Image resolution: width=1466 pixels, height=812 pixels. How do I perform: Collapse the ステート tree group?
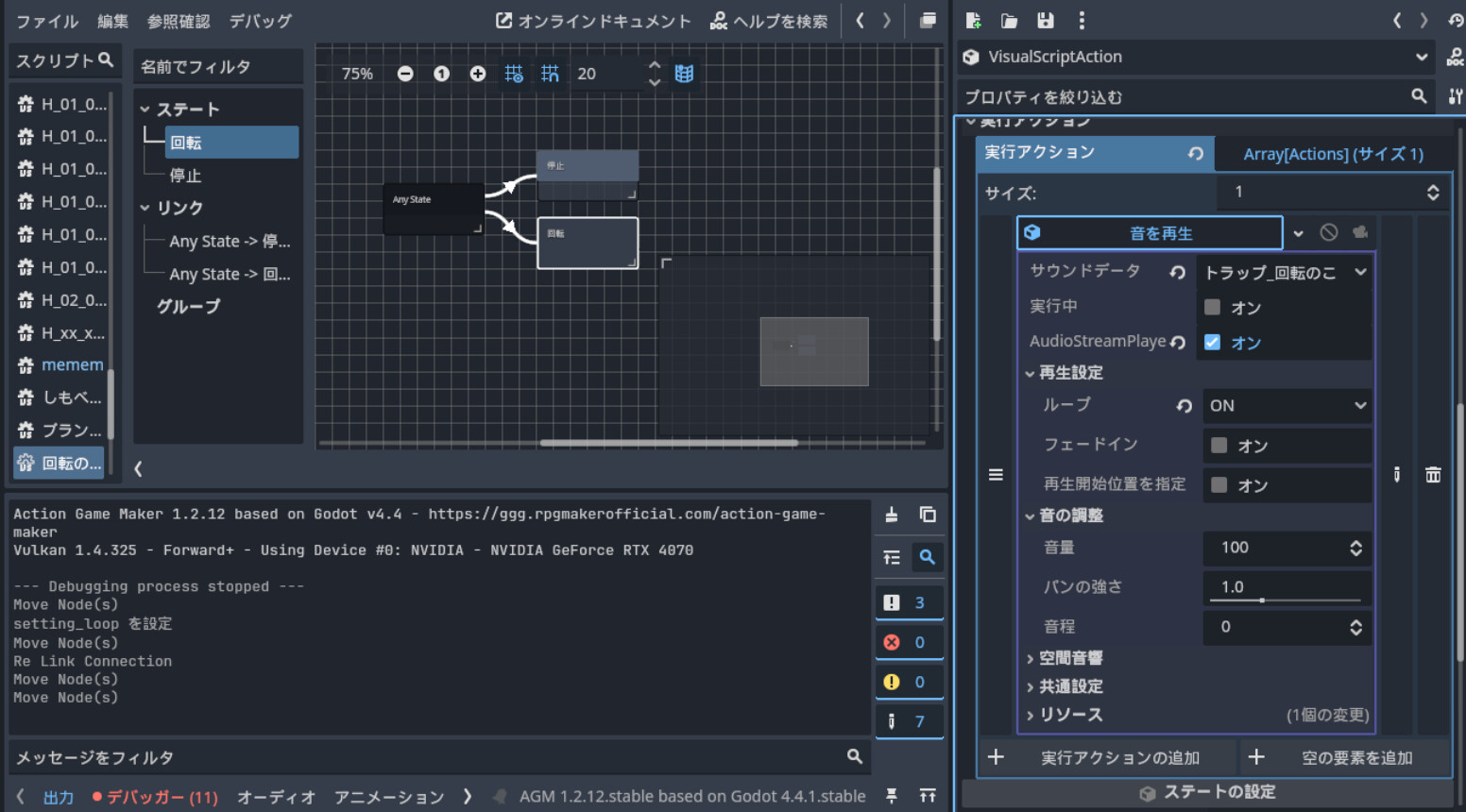[x=145, y=110]
